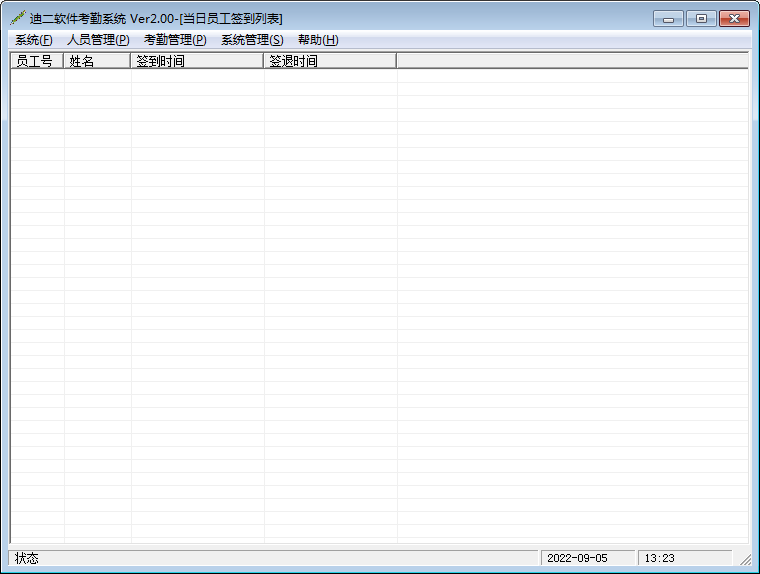This screenshot has width=760, height=574.
Task: Sort by 签到时间 column header
Action: [197, 61]
